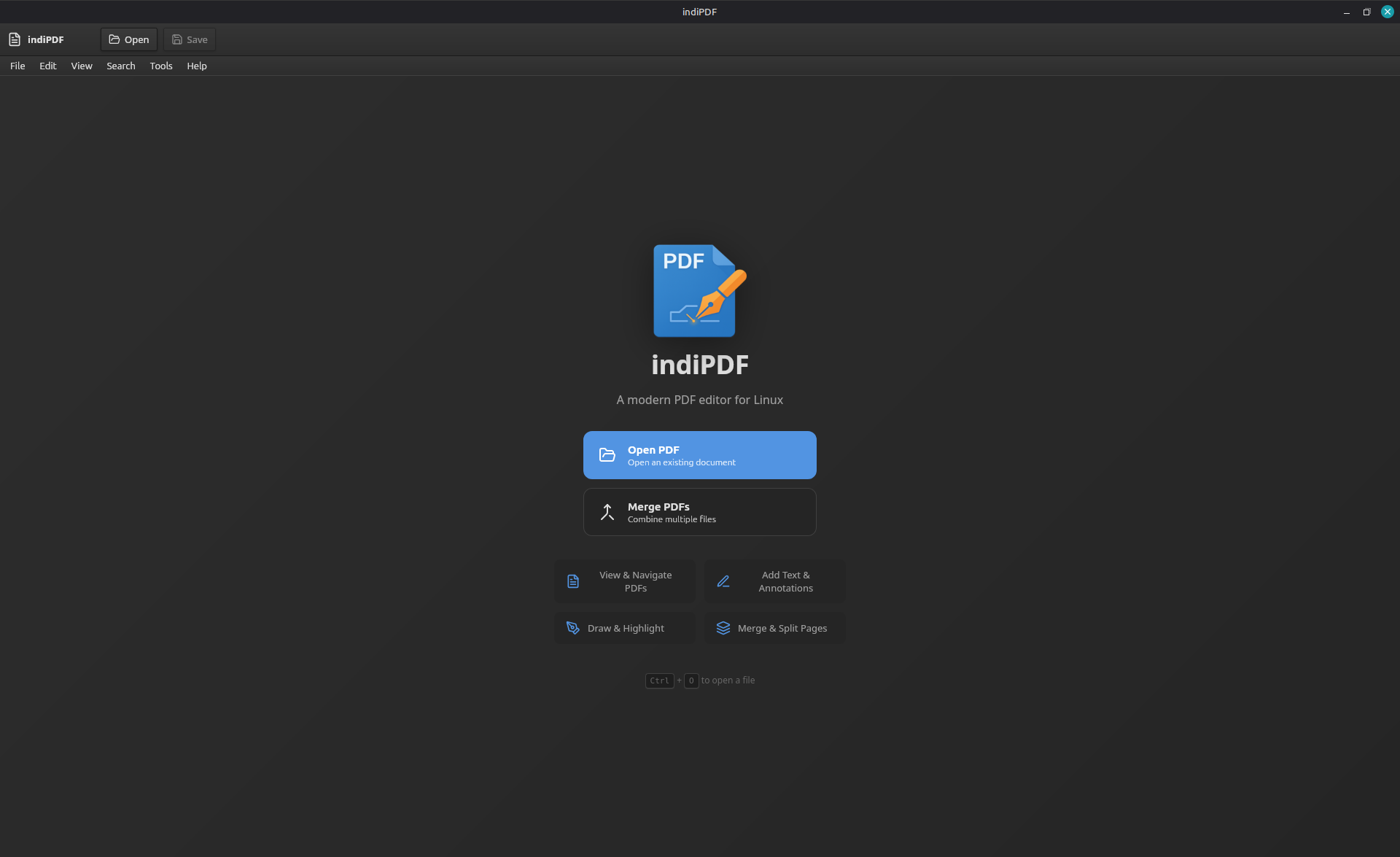Viewport: 1400px width, 857px height.
Task: Click the Open button in the header bar
Action: 128,39
